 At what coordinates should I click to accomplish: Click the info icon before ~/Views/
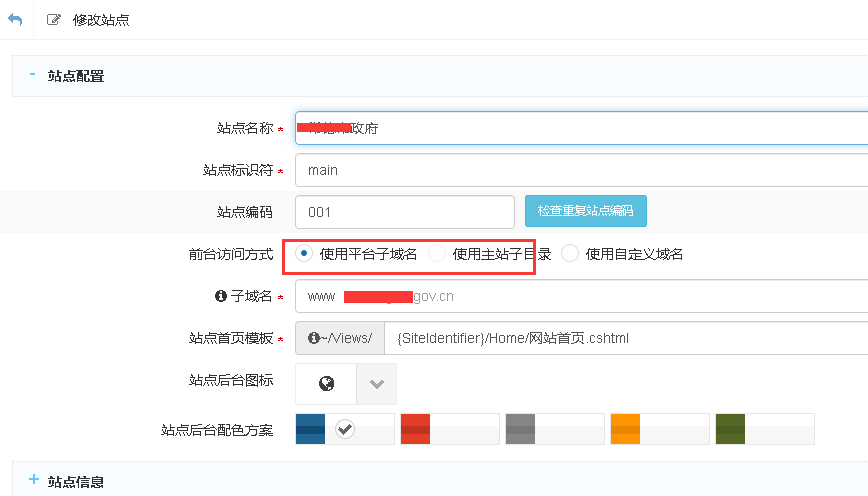tap(314, 339)
